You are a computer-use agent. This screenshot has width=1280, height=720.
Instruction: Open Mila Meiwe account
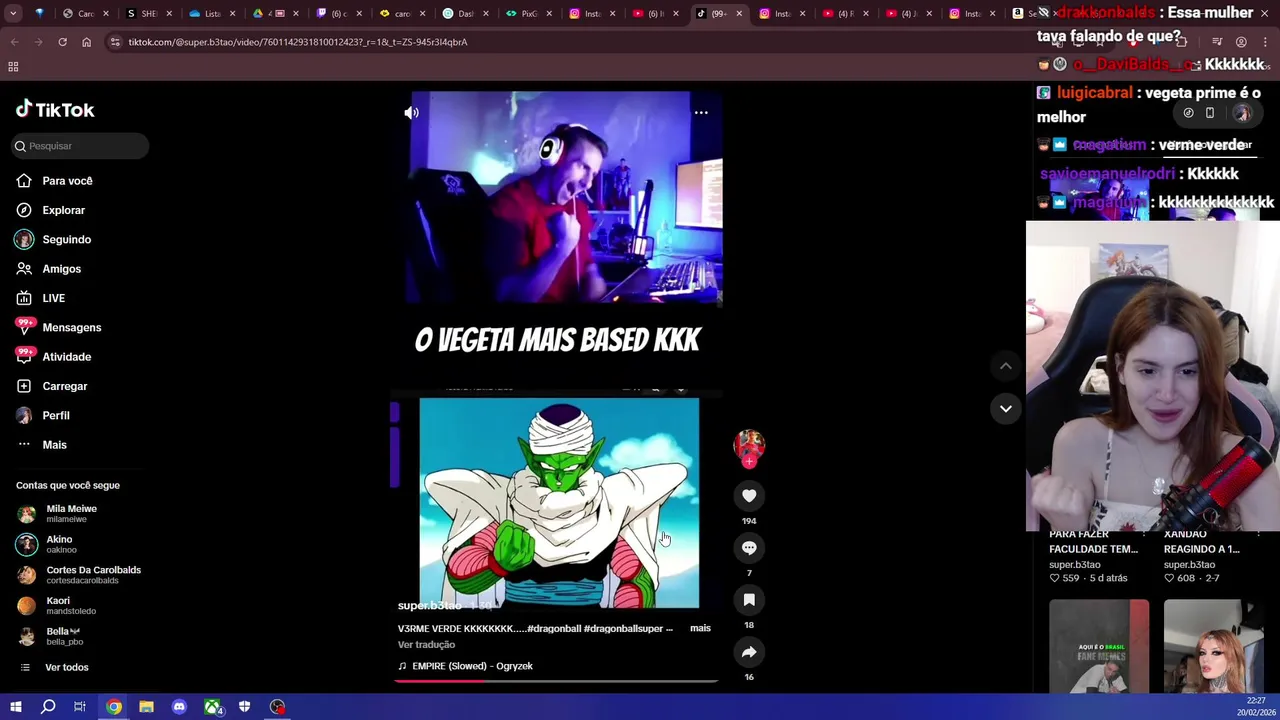[x=70, y=513]
